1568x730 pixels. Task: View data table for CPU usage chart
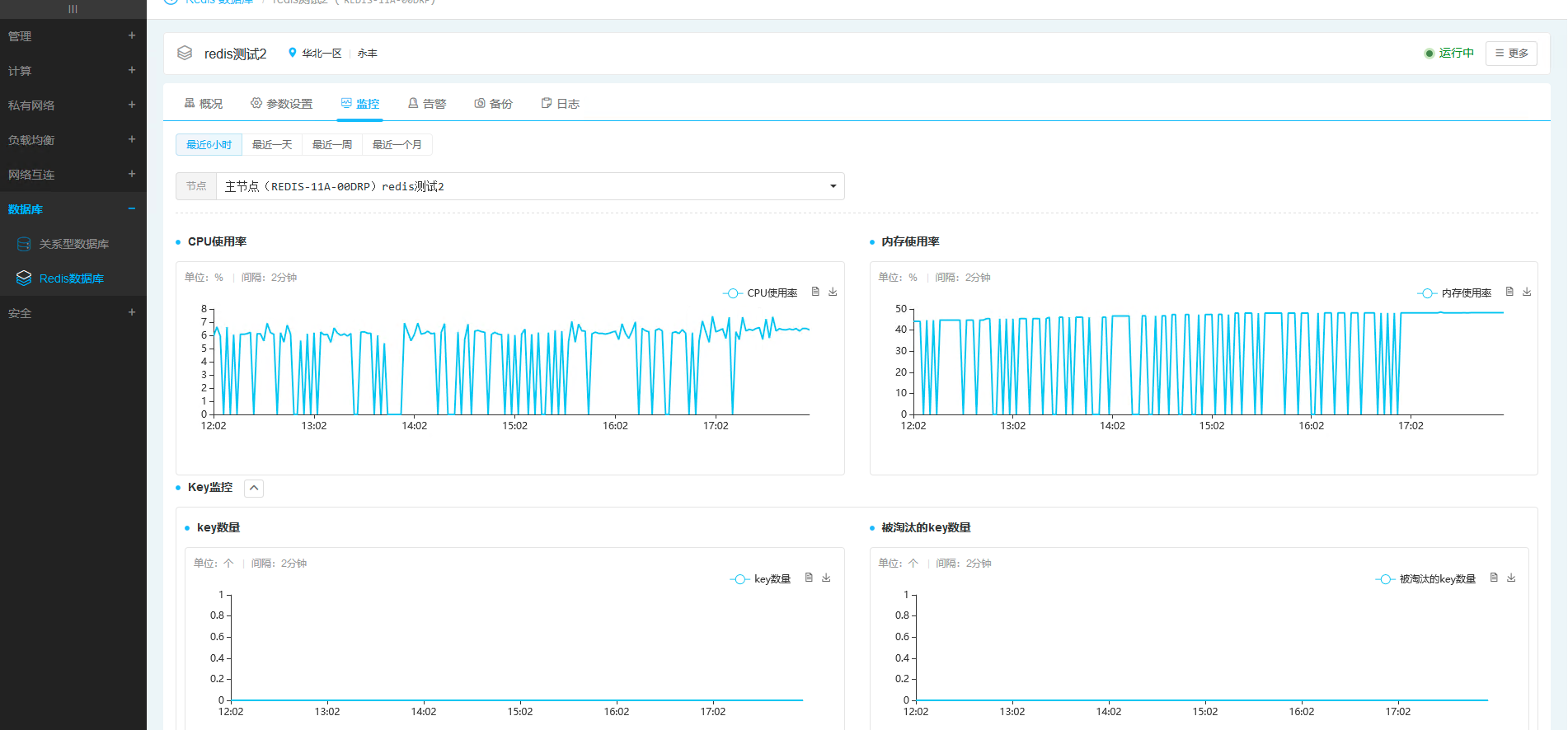click(x=815, y=292)
